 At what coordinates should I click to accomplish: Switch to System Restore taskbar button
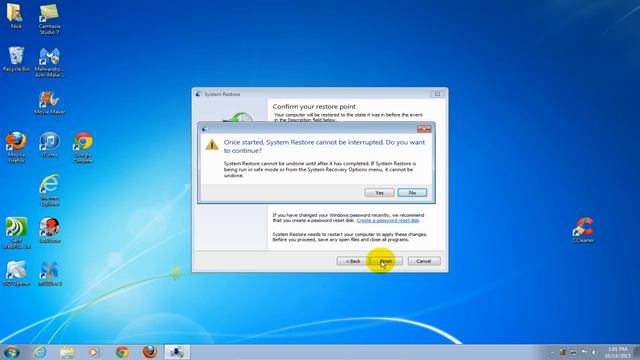point(177,352)
